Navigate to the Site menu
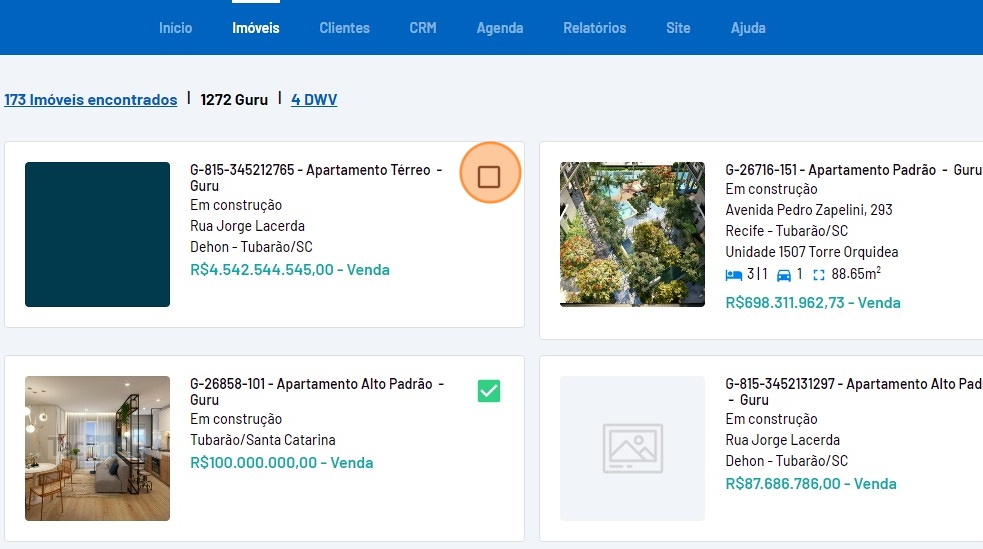 (x=678, y=28)
